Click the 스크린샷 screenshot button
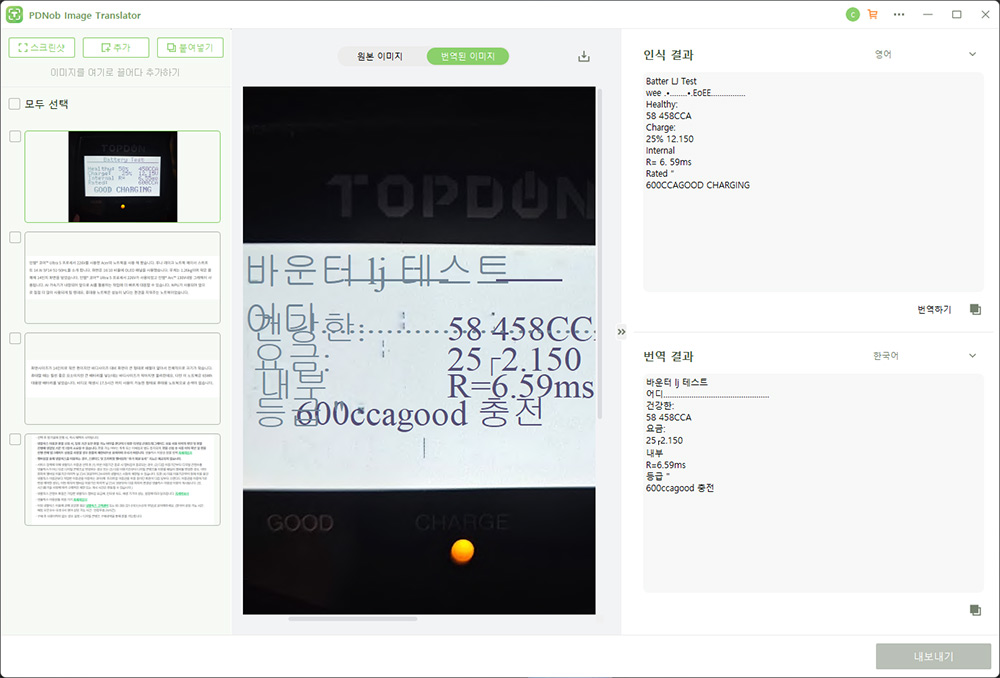The height and width of the screenshot is (678, 1000). [41, 48]
